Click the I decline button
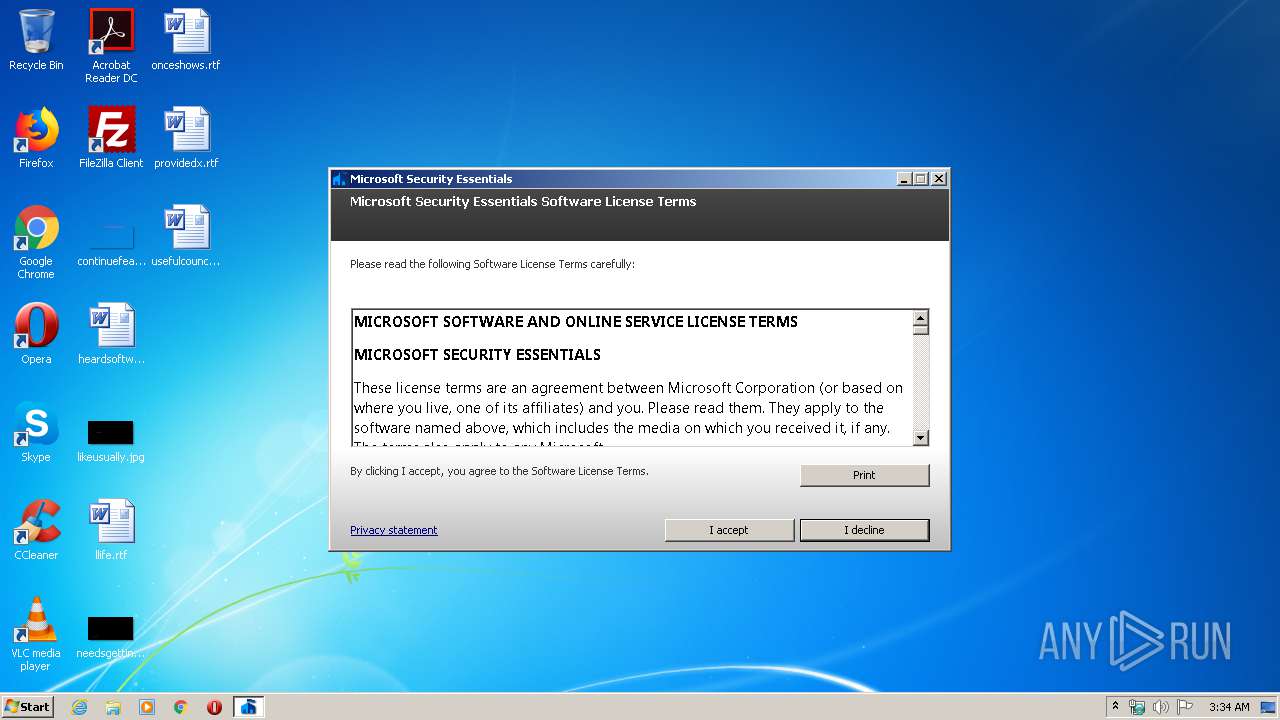Viewport: 1280px width, 720px height. pyautogui.click(x=864, y=530)
